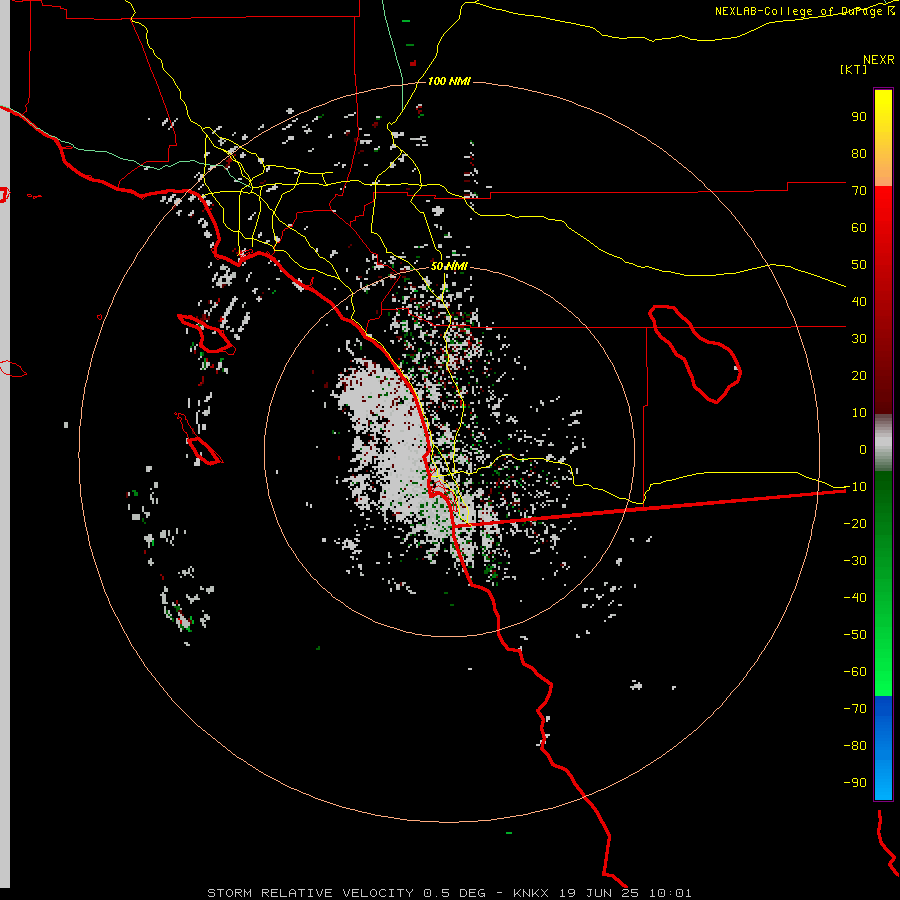Click the [KT] units label
The height and width of the screenshot is (900, 900).
854,69
